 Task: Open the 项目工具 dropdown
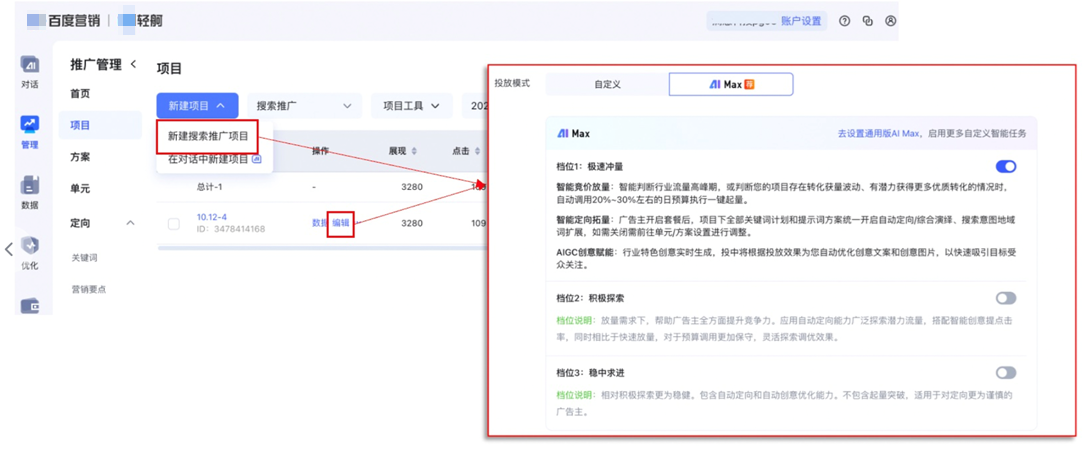412,106
